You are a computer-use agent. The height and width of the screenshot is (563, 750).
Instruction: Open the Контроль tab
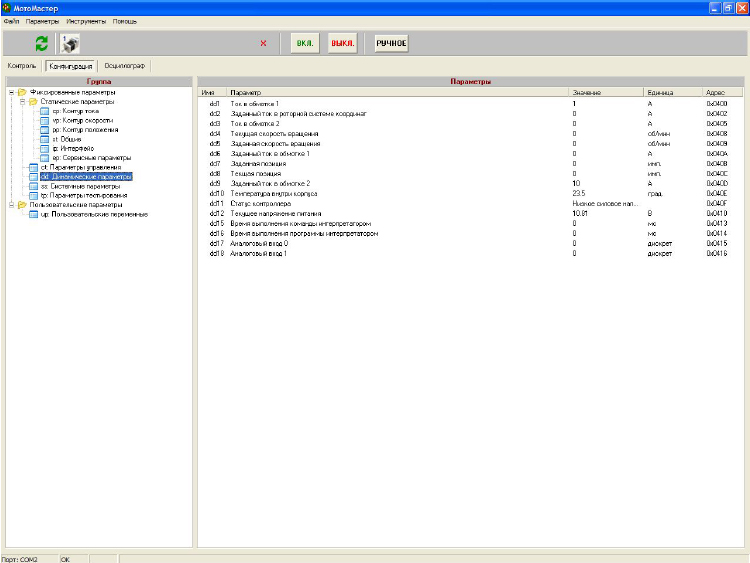click(x=22, y=65)
